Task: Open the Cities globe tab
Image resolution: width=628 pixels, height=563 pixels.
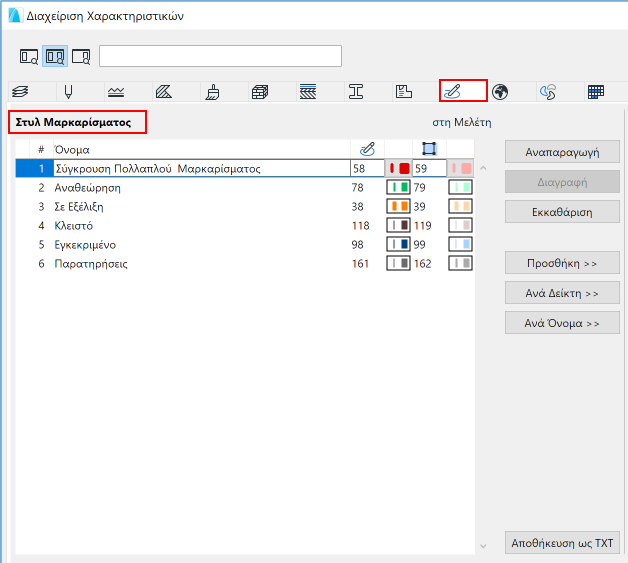Action: point(500,92)
